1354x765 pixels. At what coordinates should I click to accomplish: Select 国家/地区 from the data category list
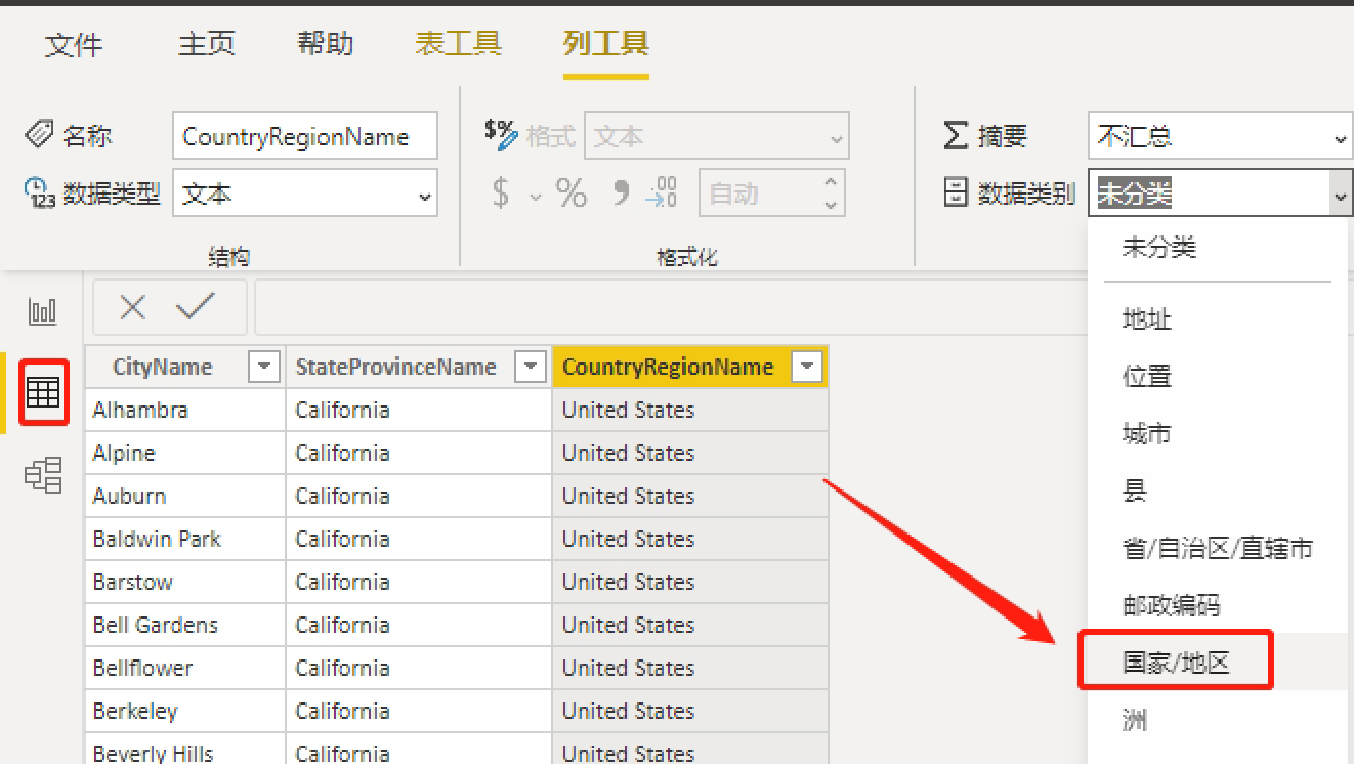[x=1175, y=662]
